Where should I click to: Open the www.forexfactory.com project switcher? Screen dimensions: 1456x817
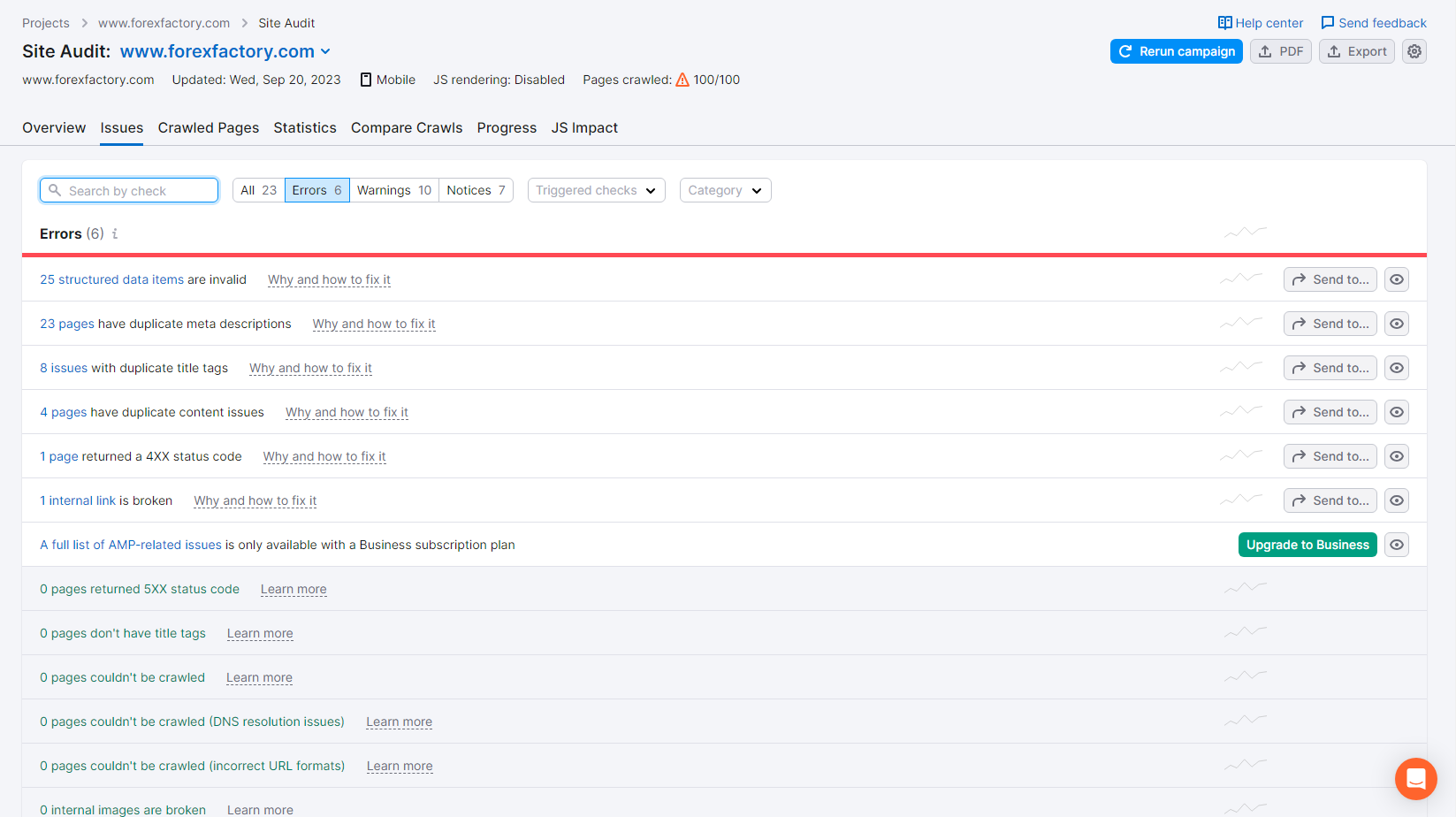coord(225,51)
